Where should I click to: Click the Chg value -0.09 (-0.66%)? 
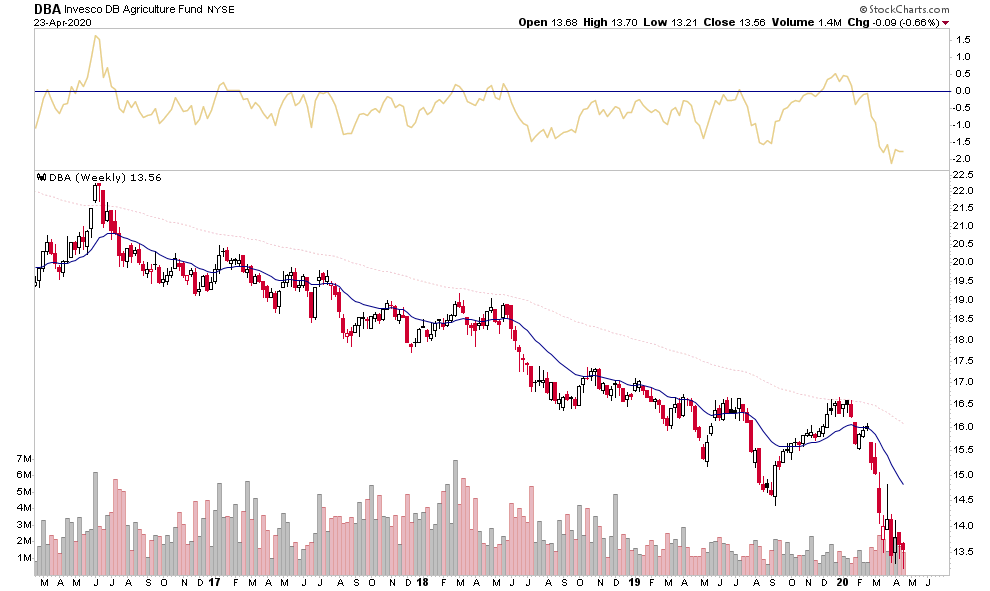click(x=906, y=22)
